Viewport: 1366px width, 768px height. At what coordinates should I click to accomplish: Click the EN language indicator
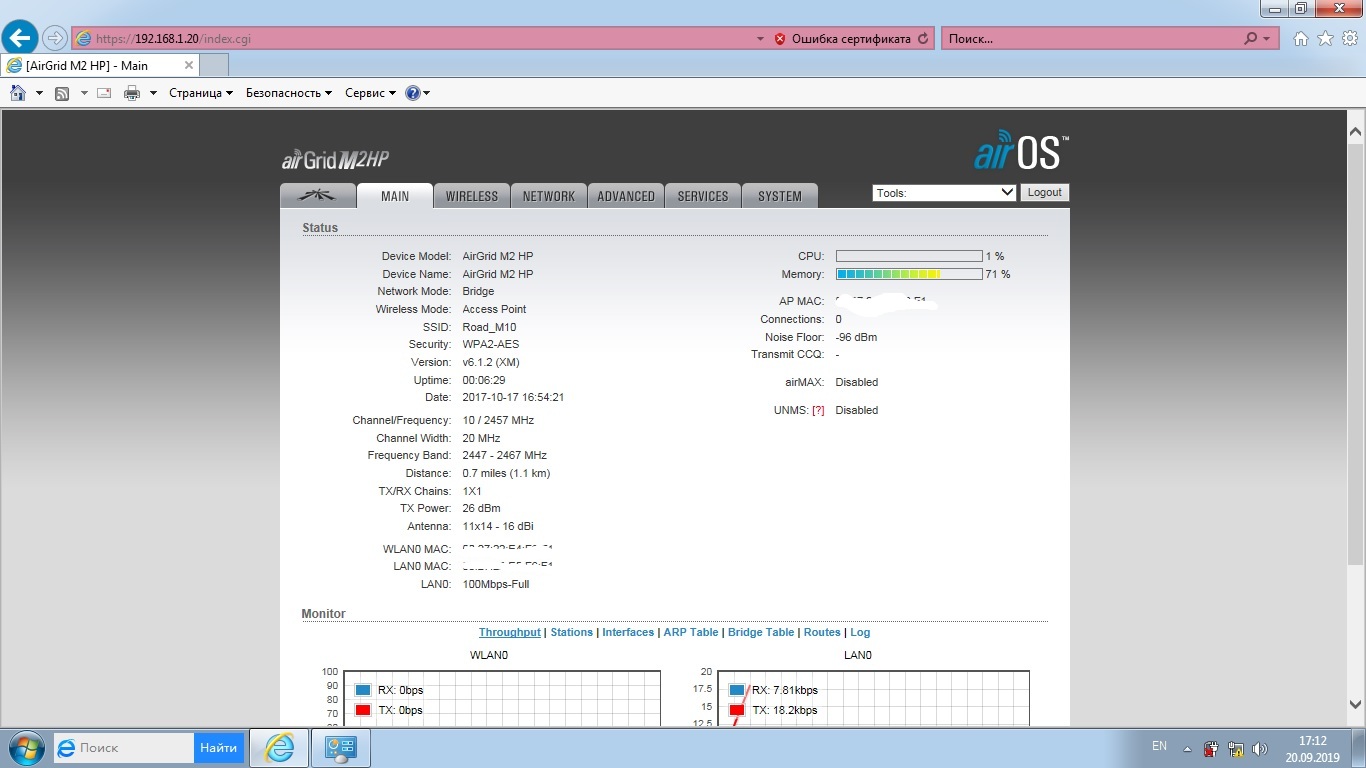(x=1159, y=746)
